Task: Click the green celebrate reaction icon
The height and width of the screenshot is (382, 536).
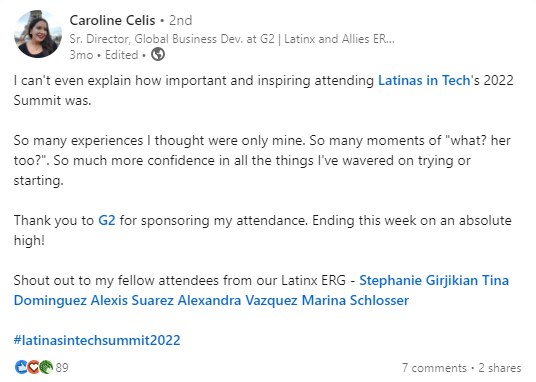Action: point(46,367)
